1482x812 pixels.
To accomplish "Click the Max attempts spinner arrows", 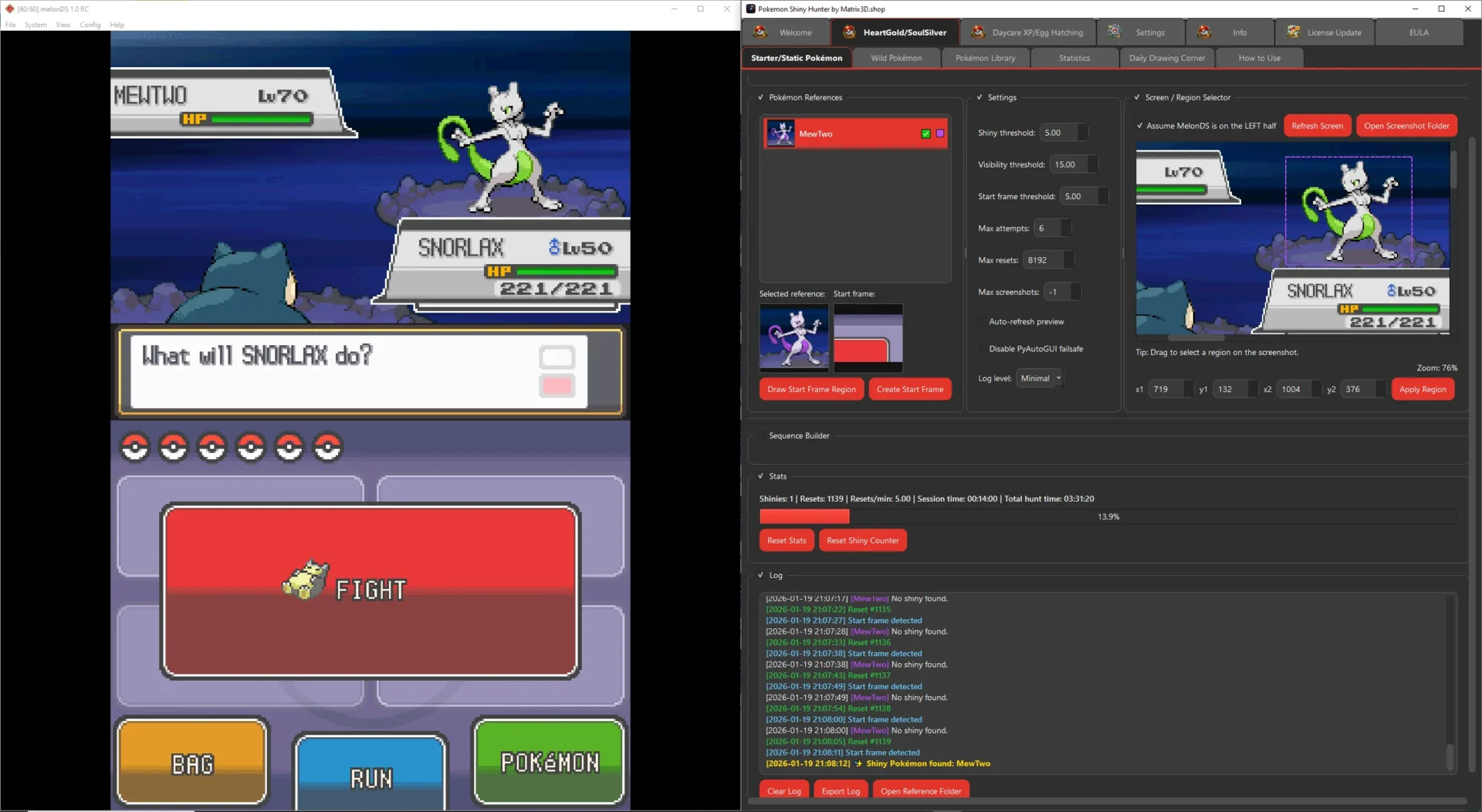I will click(x=1066, y=228).
